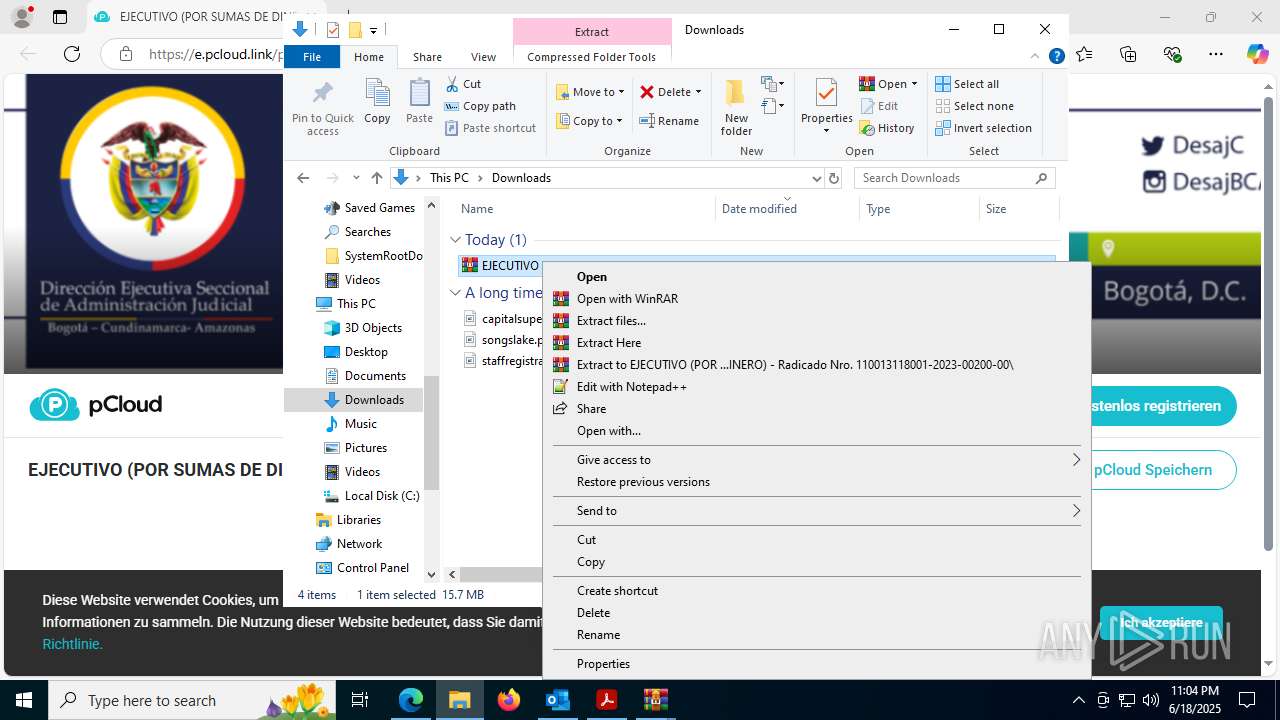Choose Edit with Notepad++
This screenshot has width=1280, height=720.
(817, 387)
